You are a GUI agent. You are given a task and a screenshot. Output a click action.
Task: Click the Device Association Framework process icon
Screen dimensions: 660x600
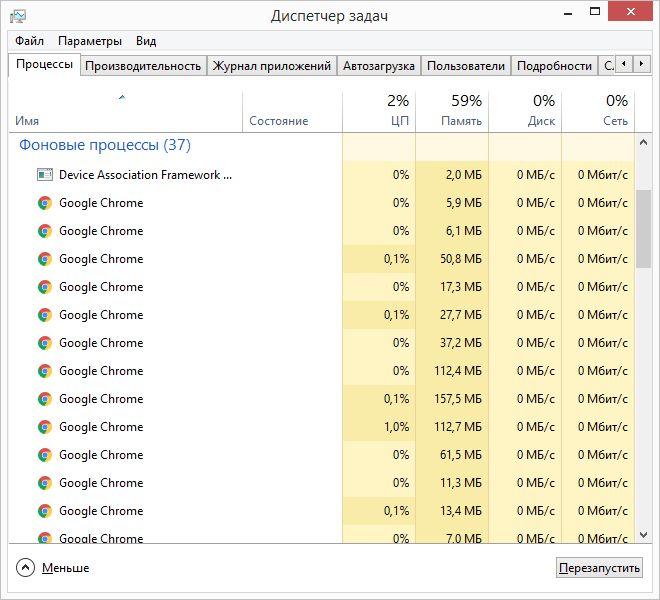45,174
